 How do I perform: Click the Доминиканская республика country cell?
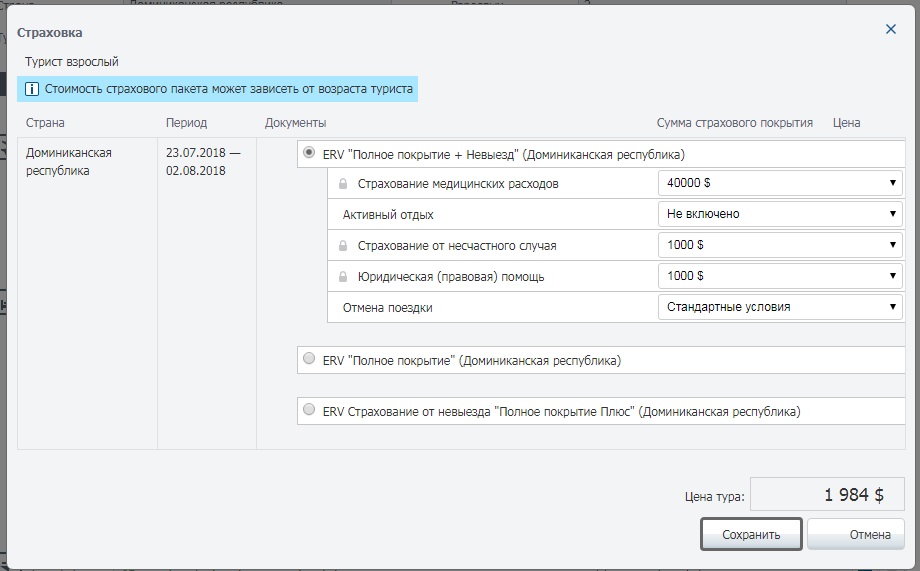(x=68, y=162)
